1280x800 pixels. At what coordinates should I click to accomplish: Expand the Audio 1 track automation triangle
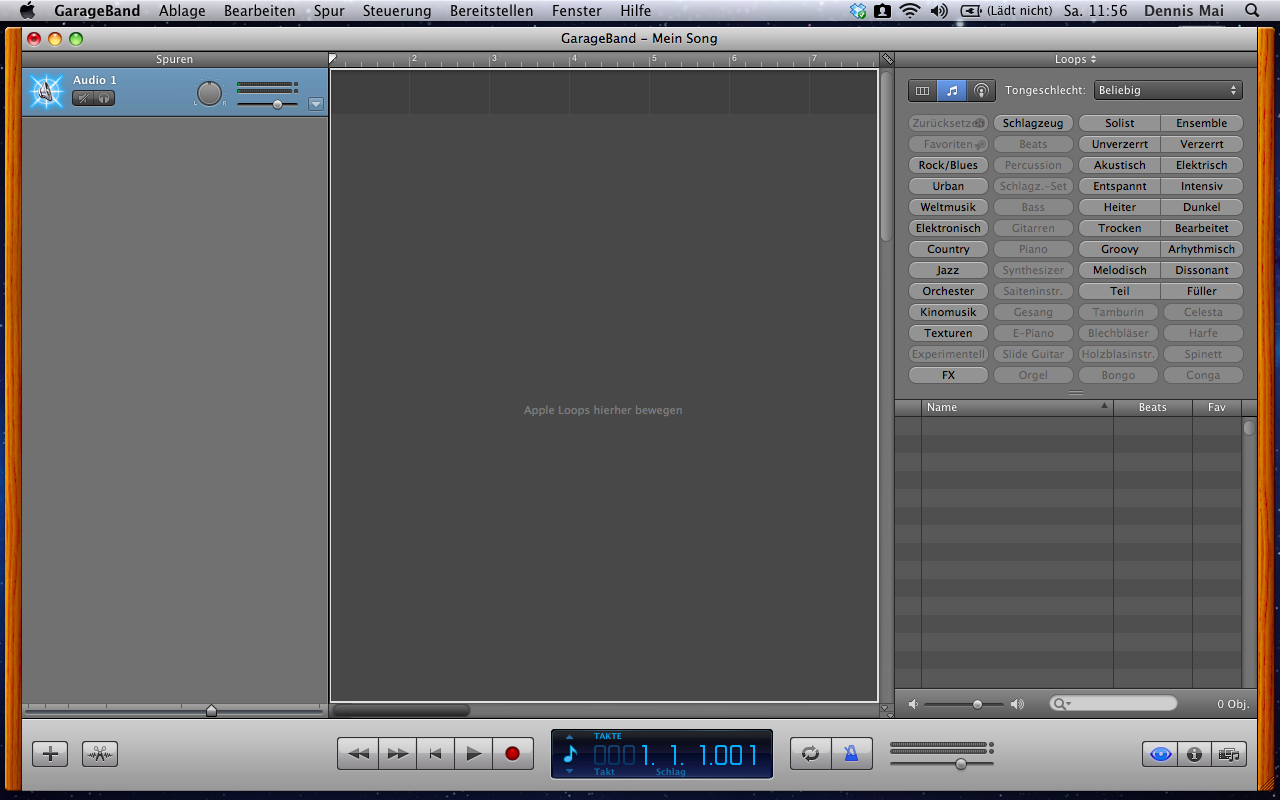(316, 104)
